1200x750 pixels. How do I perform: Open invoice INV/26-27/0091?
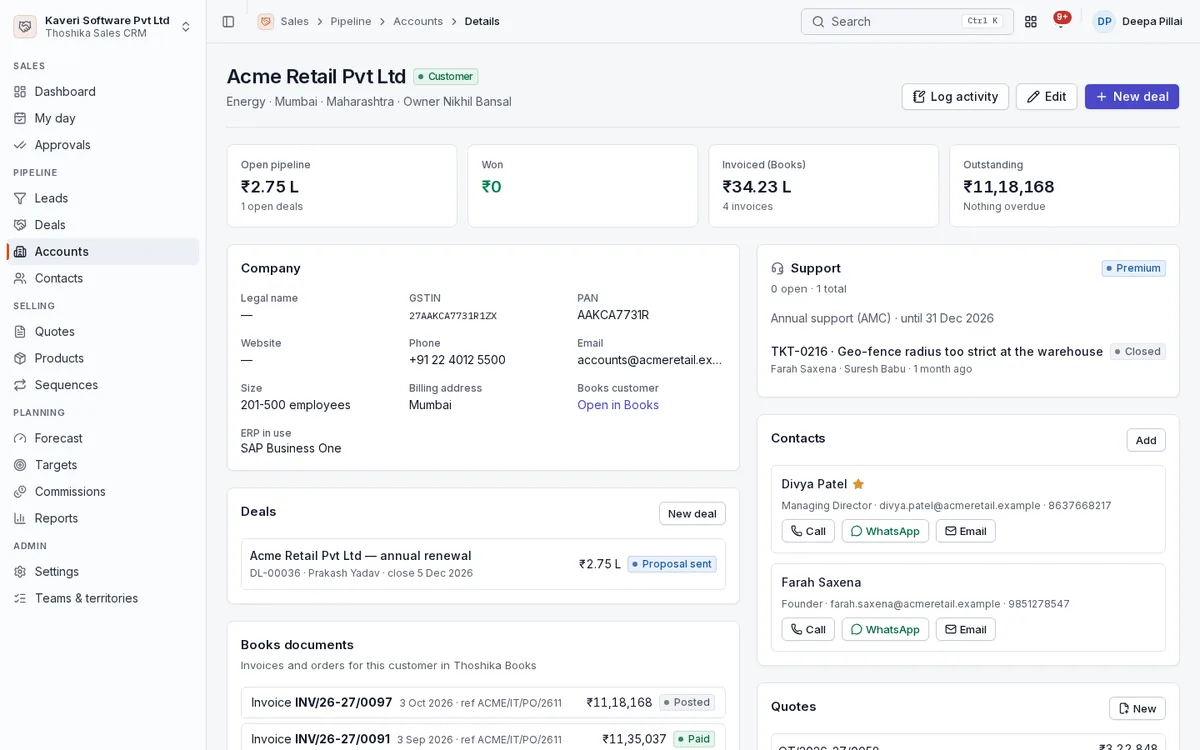(483, 738)
